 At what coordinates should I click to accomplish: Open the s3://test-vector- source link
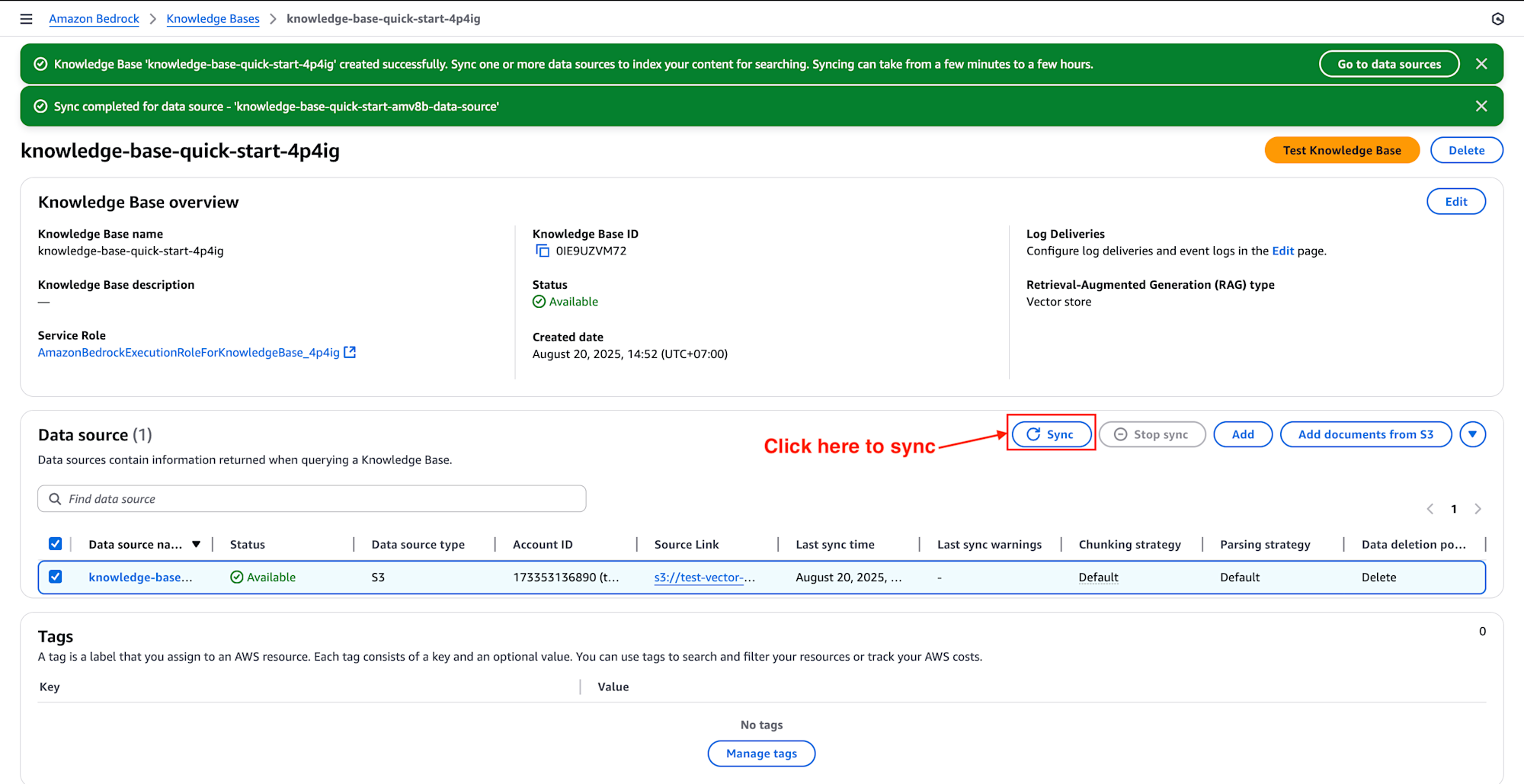pyautogui.click(x=705, y=578)
